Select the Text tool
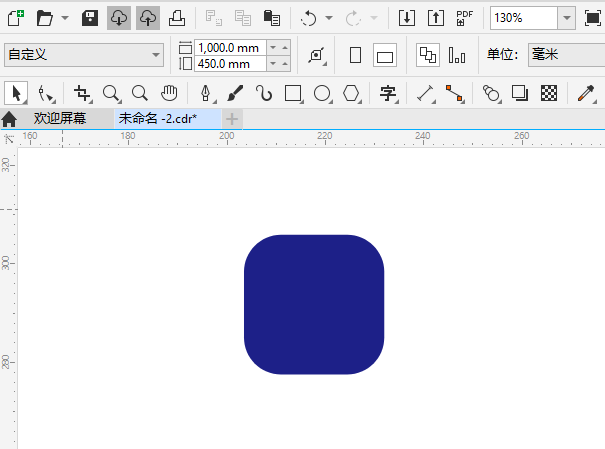 coord(388,94)
